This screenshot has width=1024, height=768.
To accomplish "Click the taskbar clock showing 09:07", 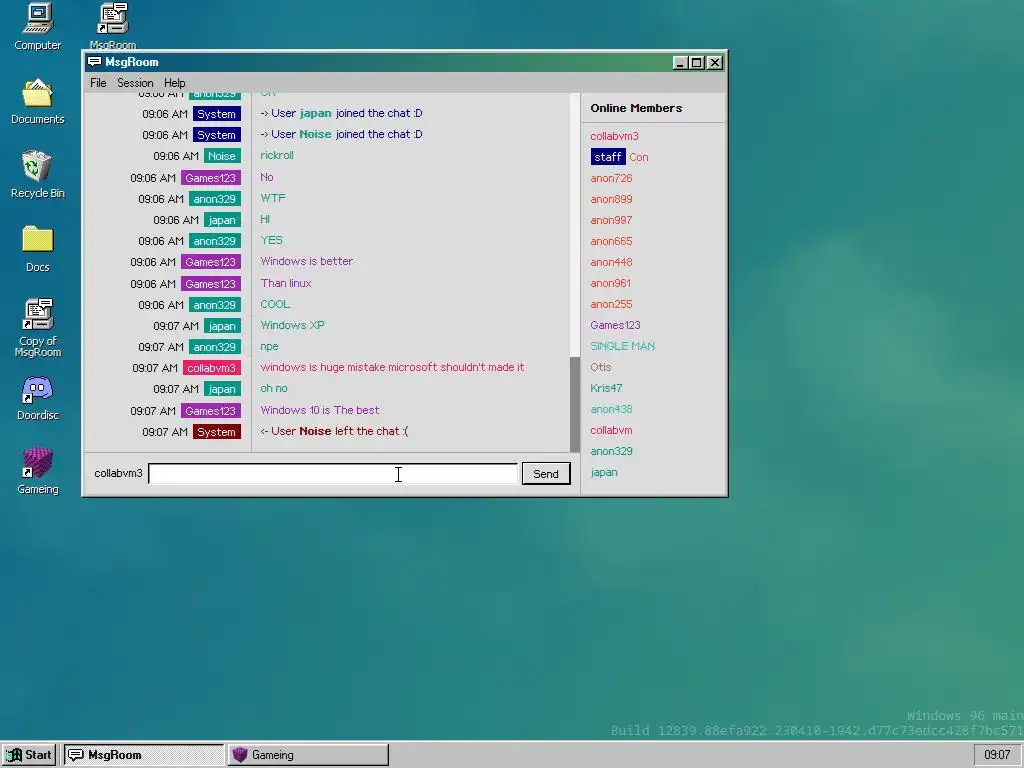I will (x=997, y=755).
